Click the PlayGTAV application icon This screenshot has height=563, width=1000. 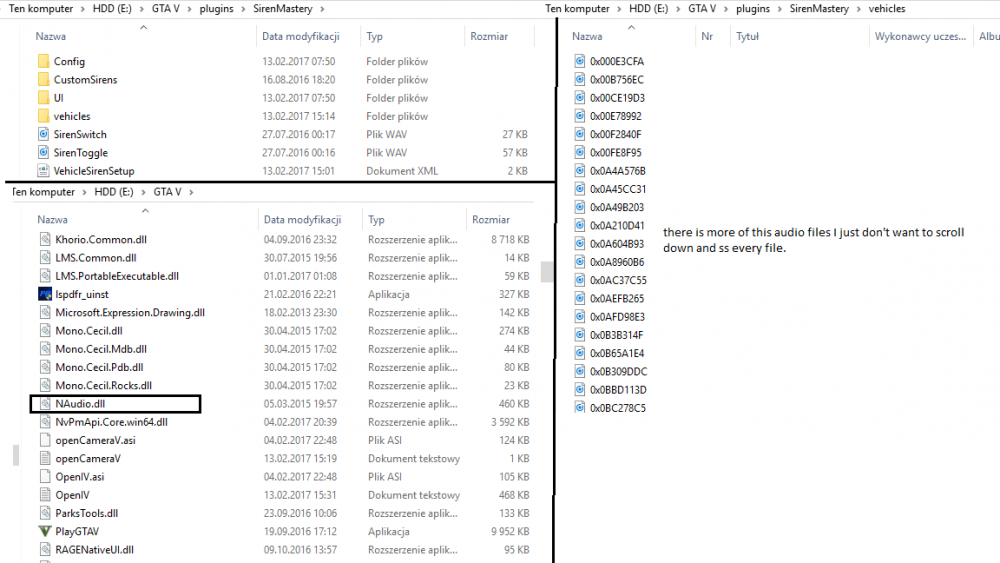tap(45, 531)
